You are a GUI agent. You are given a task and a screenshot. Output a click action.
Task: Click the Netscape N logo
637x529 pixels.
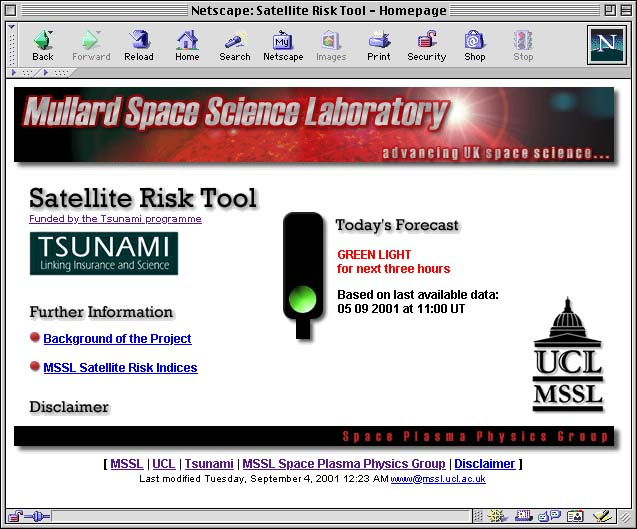(x=607, y=44)
